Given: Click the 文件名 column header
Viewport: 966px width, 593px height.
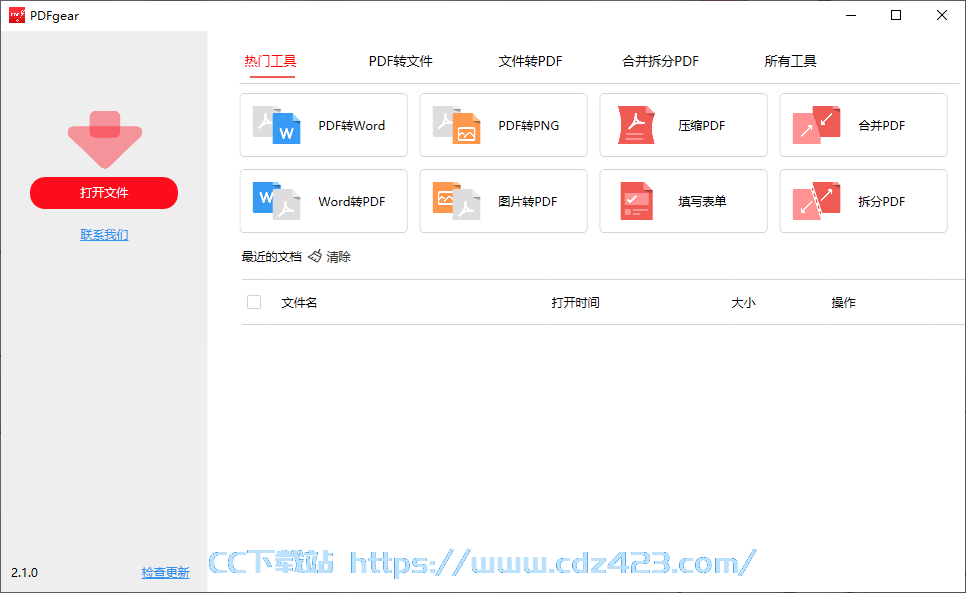Looking at the screenshot, I should pyautogui.click(x=299, y=302).
